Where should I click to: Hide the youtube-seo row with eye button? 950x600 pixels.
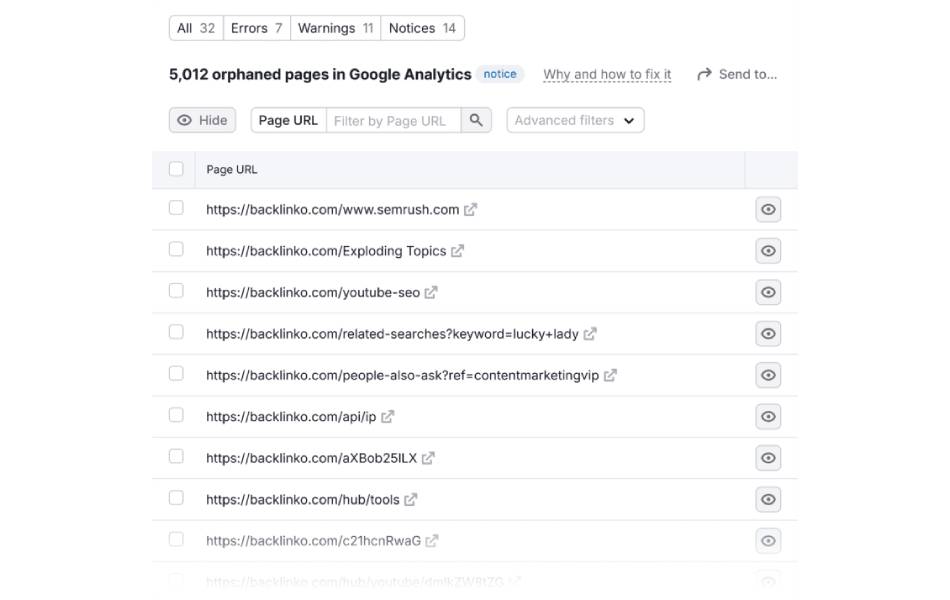pyautogui.click(x=768, y=292)
